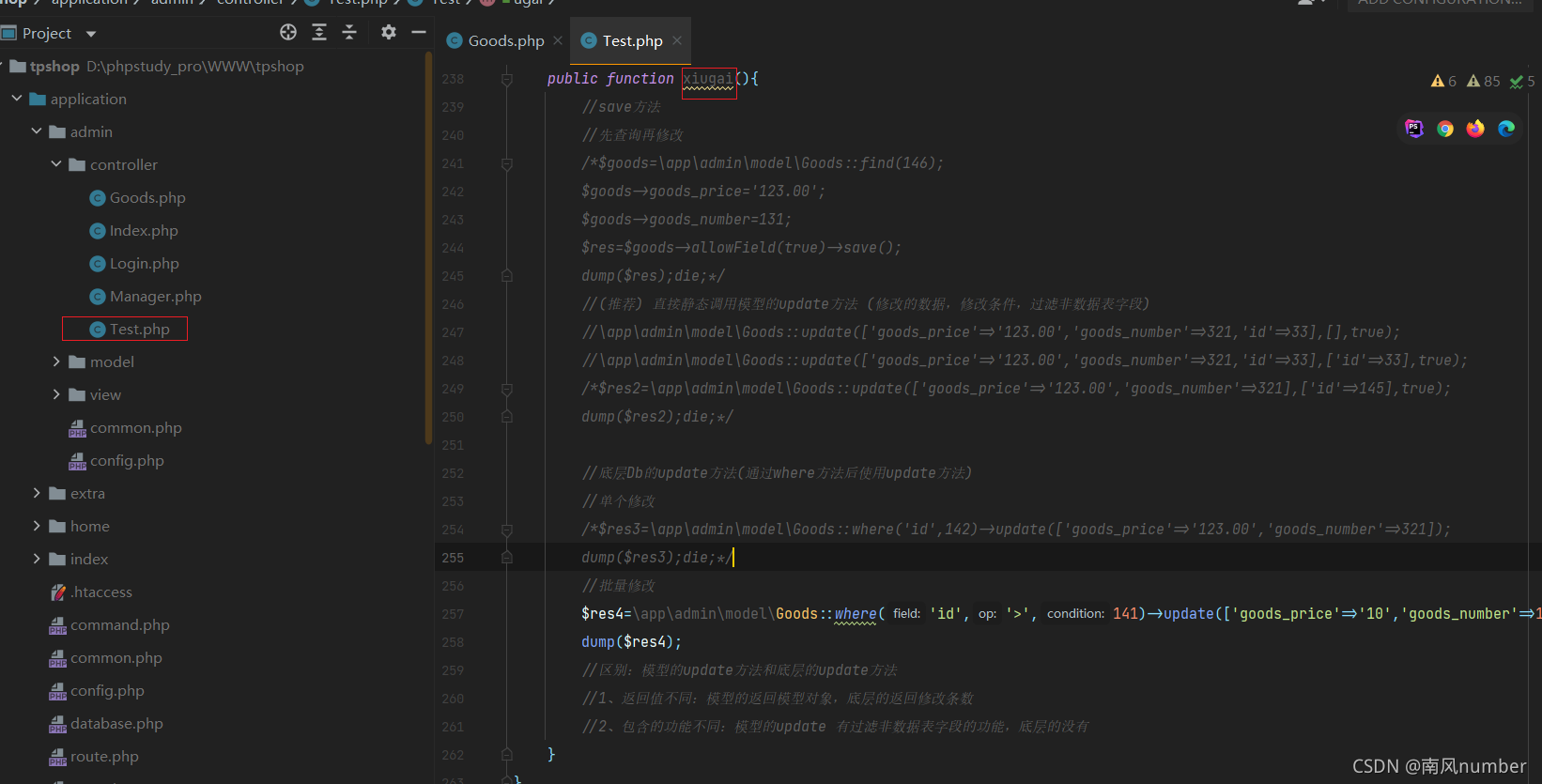Click the typo checkmark indicator showing 5
Screen dimensions: 1542x784
[1522, 82]
